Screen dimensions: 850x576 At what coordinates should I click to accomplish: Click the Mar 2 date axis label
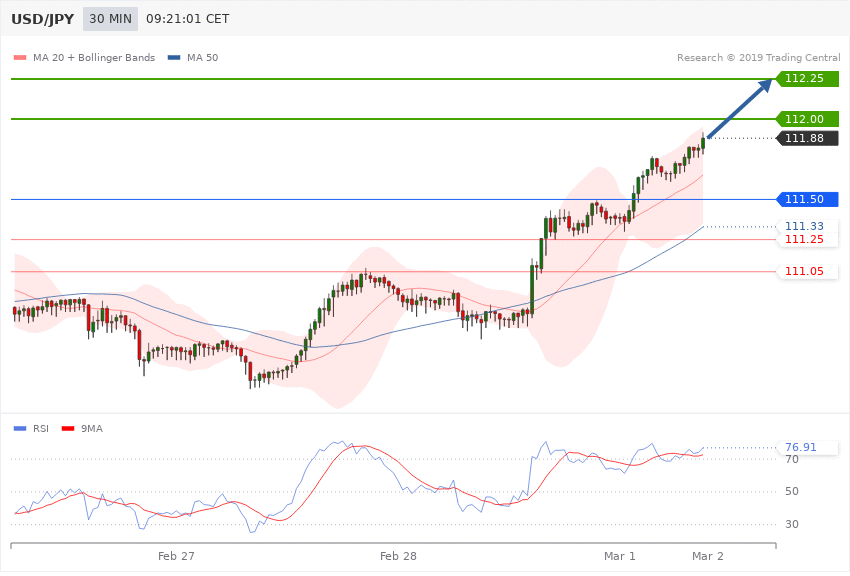707,556
